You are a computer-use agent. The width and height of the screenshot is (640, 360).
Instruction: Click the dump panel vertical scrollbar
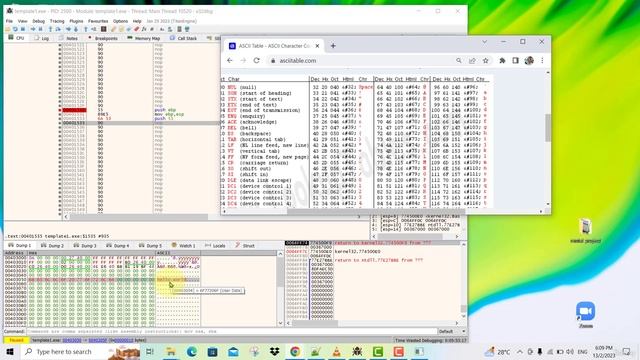(280, 288)
